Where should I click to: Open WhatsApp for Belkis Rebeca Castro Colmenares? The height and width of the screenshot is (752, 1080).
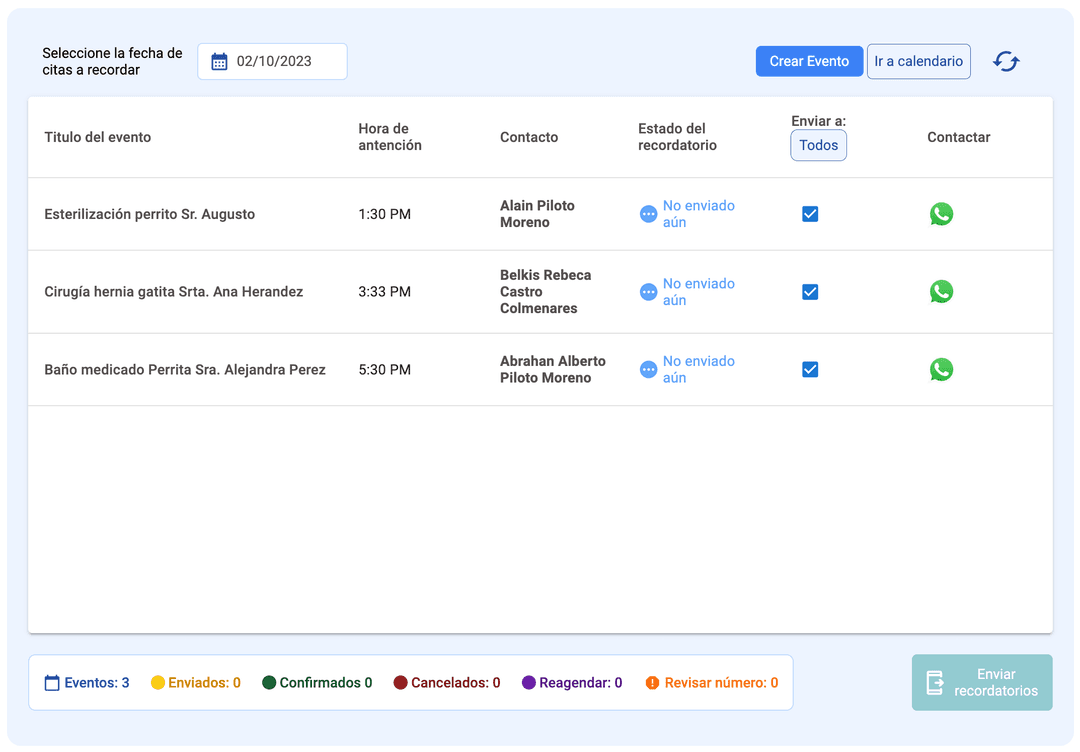(941, 292)
